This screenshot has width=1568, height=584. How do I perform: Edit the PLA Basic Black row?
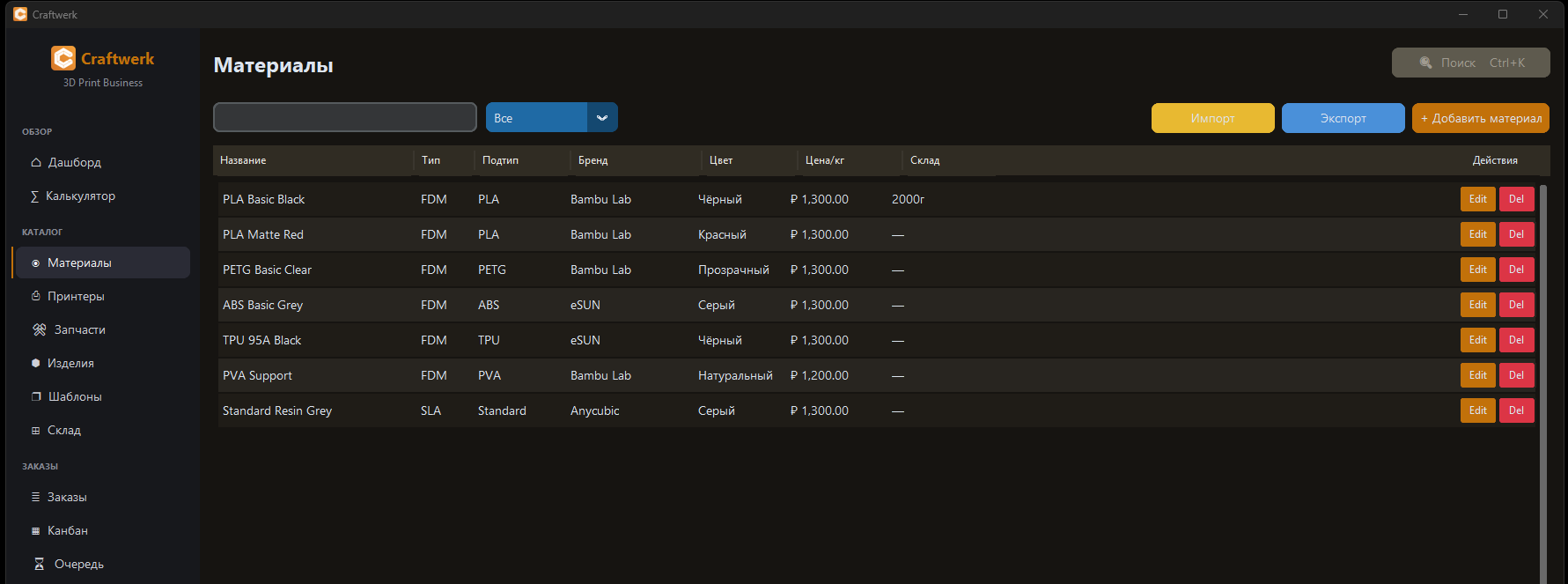pyautogui.click(x=1477, y=199)
